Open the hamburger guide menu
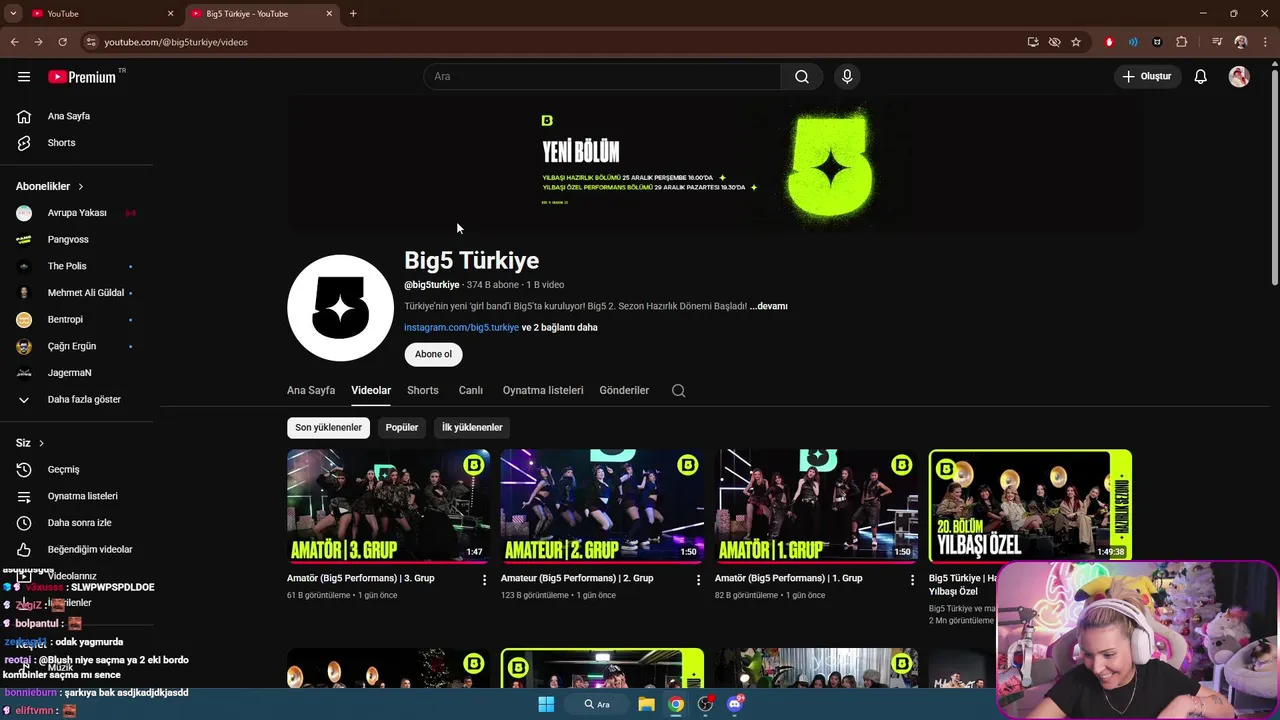Screen dimensions: 1280x720 24,77
